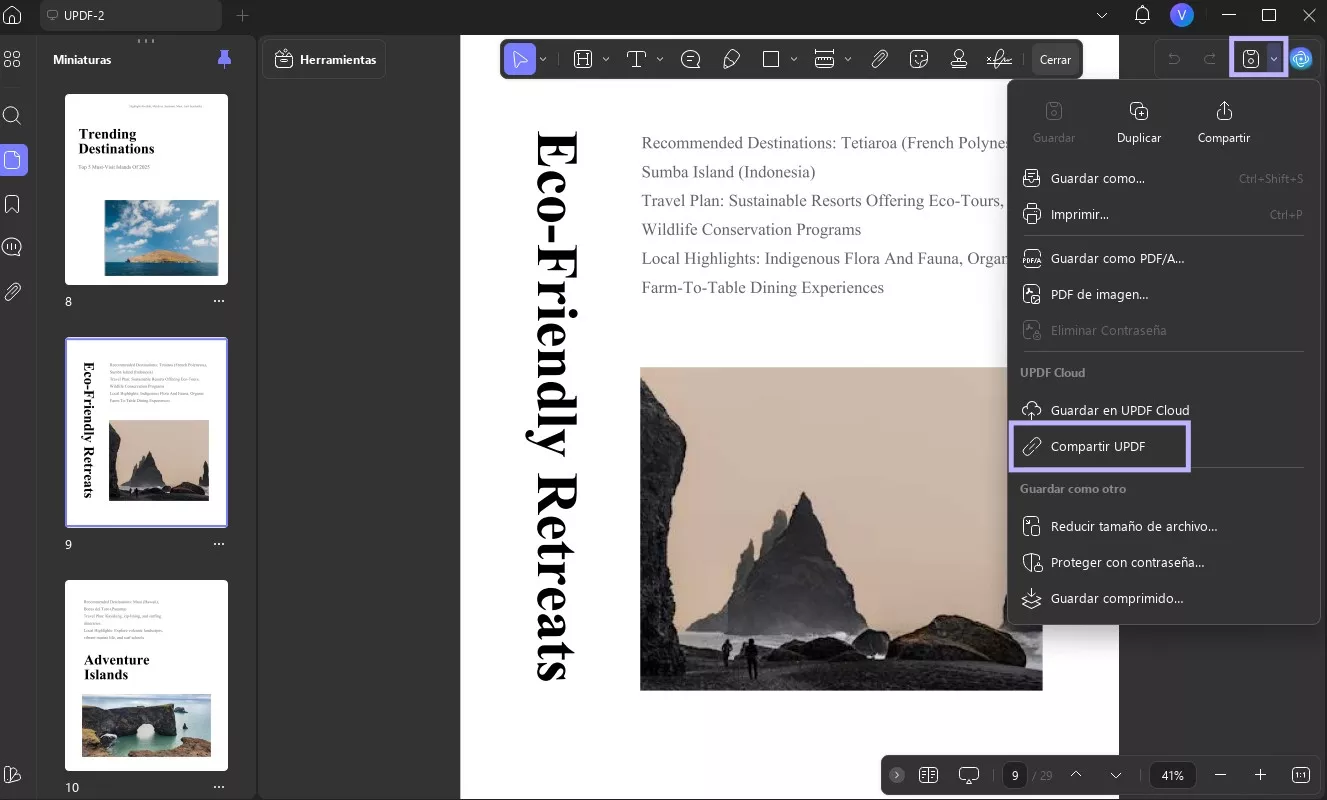Zoom out with the minus button
The width and height of the screenshot is (1327, 800).
click(x=1220, y=775)
